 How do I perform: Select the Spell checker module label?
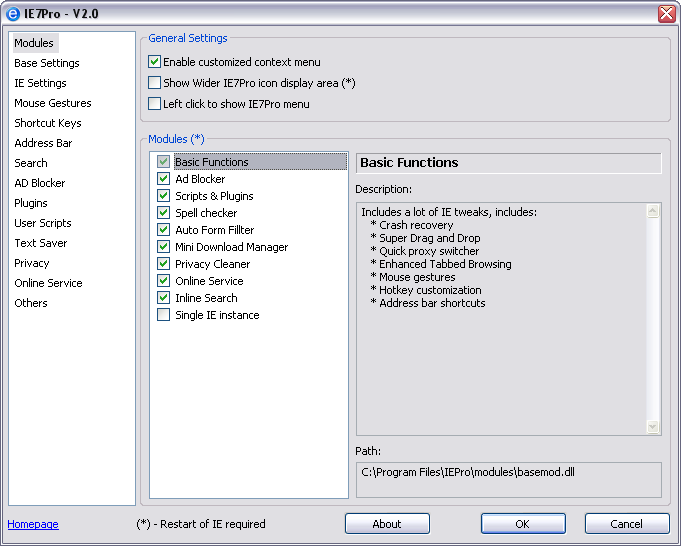(206, 212)
